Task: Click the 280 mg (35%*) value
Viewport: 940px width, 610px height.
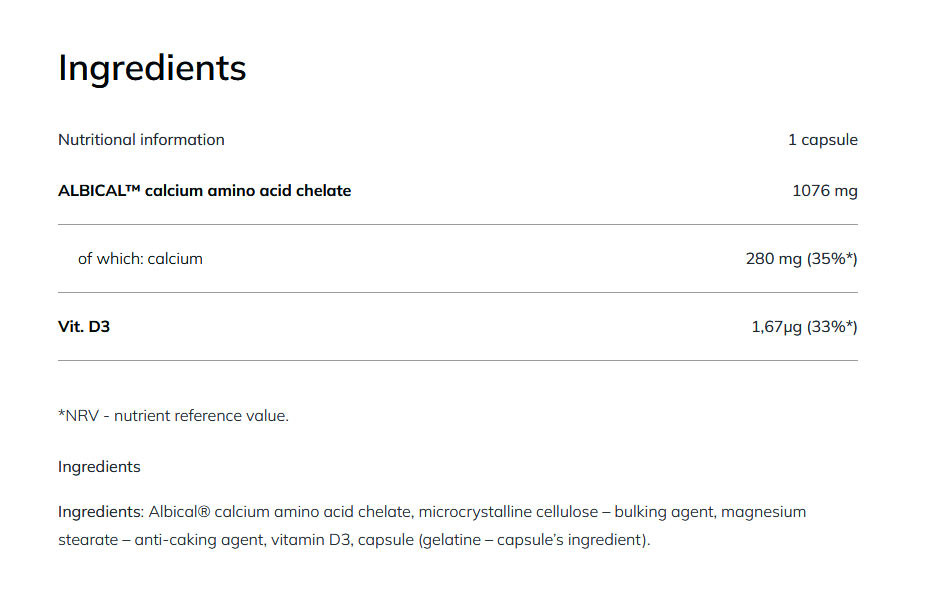Action: point(801,258)
